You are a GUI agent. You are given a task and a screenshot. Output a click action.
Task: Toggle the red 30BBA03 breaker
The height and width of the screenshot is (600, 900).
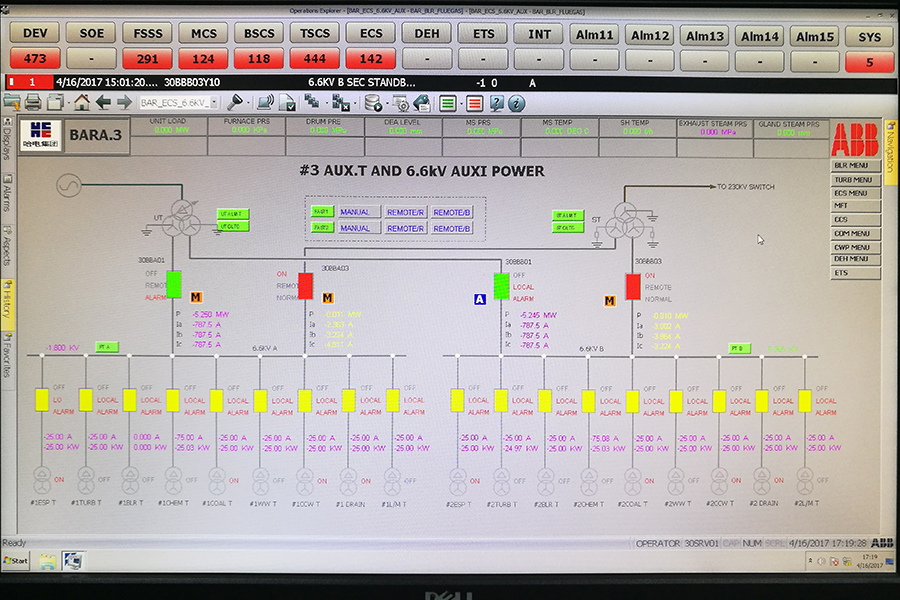[x=306, y=286]
